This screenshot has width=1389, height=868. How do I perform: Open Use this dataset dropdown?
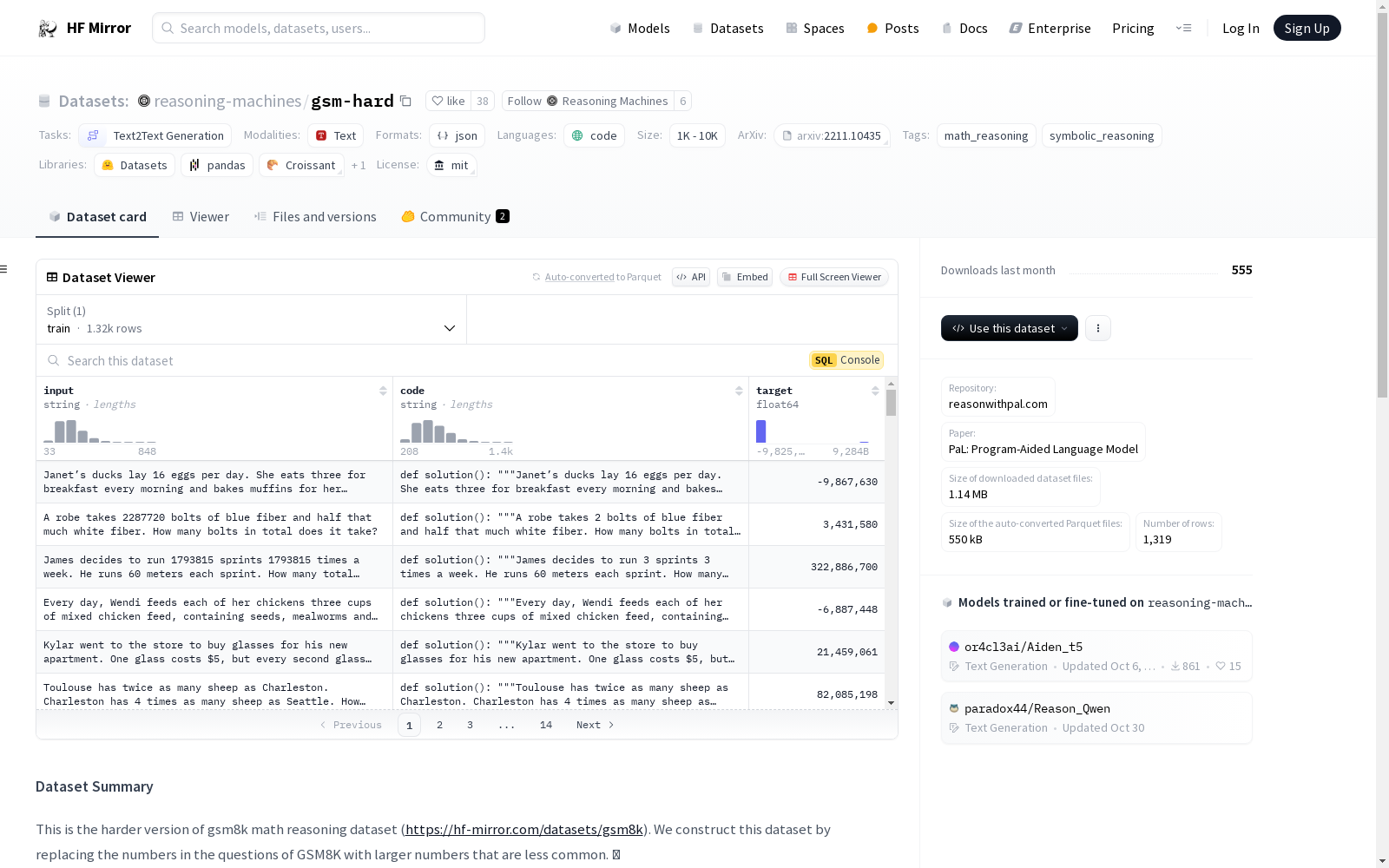coord(1010,328)
